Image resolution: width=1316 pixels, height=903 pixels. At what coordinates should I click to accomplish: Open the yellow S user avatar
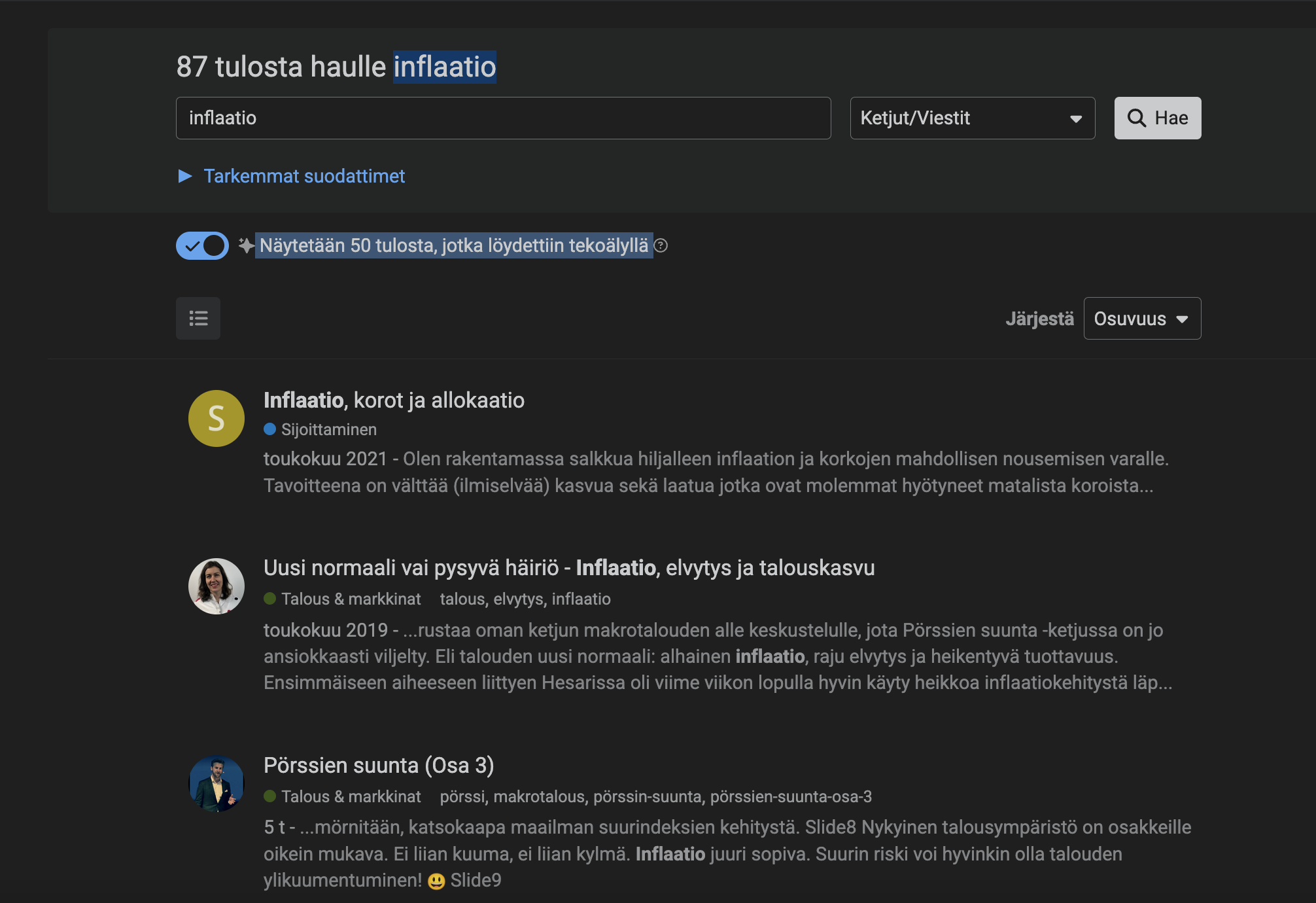[x=216, y=418]
